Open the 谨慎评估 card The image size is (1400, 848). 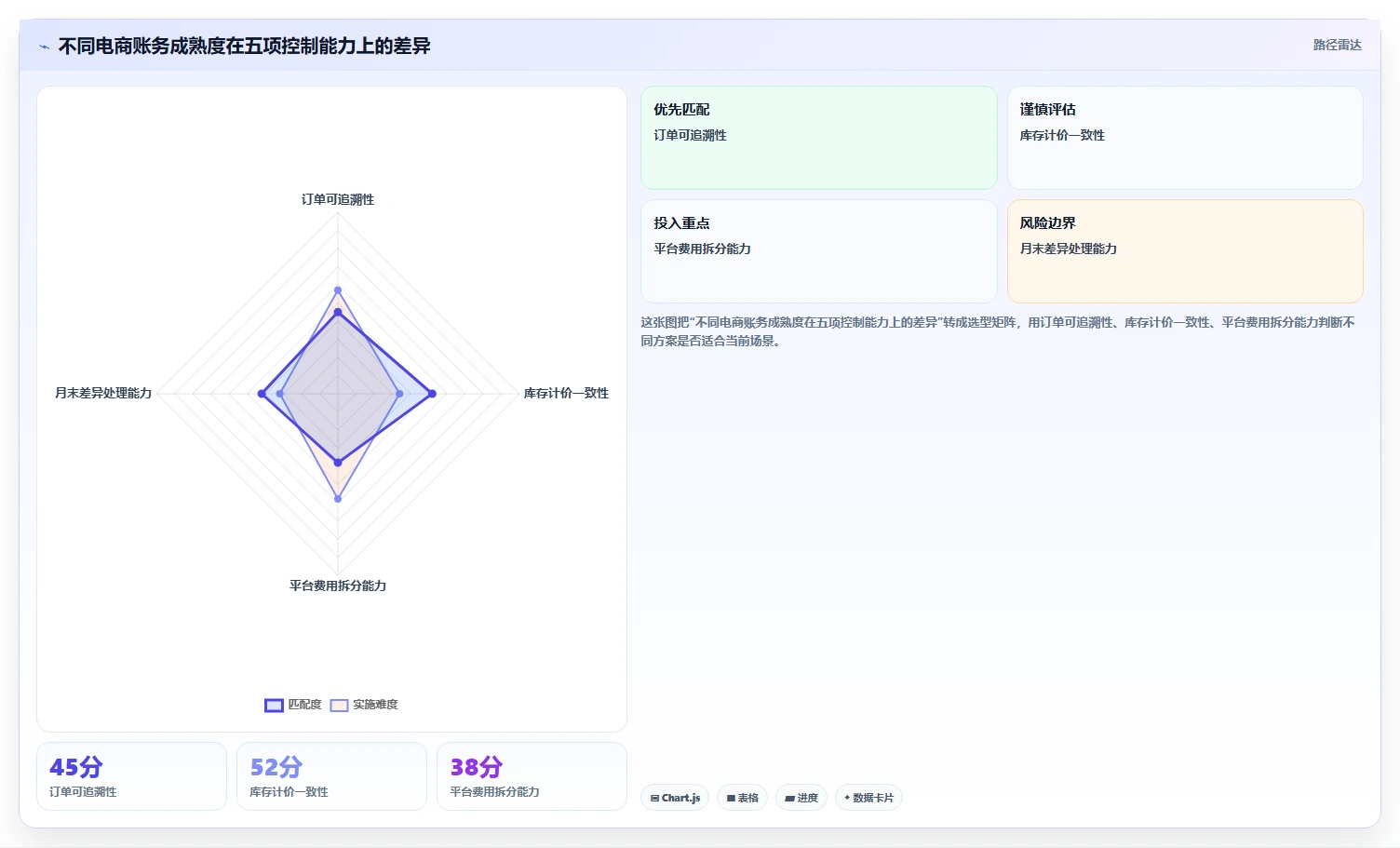[1185, 138]
